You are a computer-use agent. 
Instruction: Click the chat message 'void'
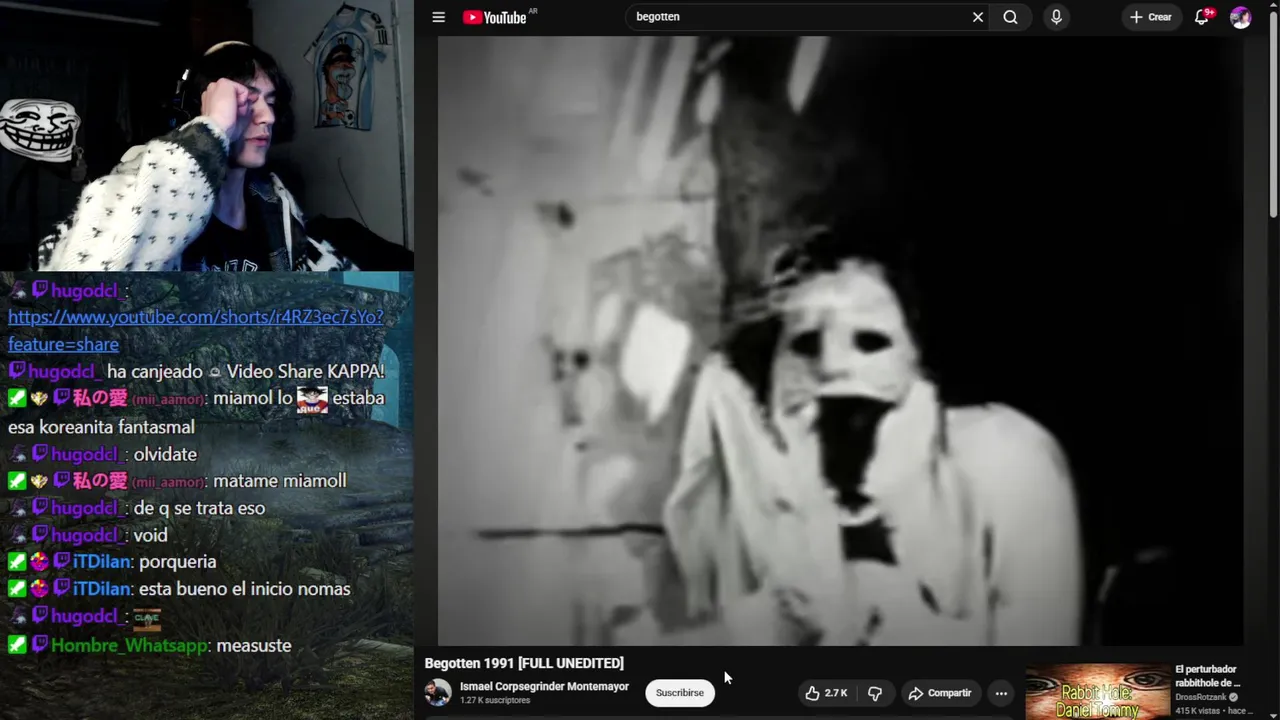click(x=150, y=535)
